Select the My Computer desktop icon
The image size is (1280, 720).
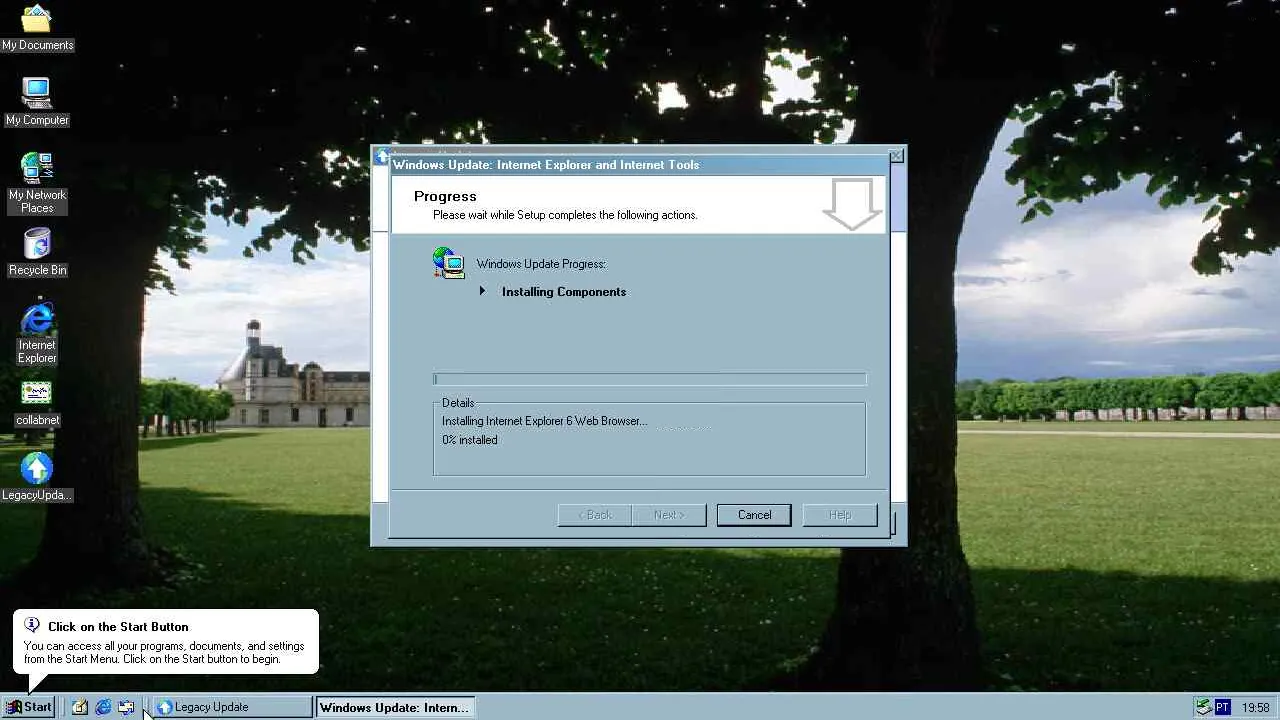click(37, 102)
